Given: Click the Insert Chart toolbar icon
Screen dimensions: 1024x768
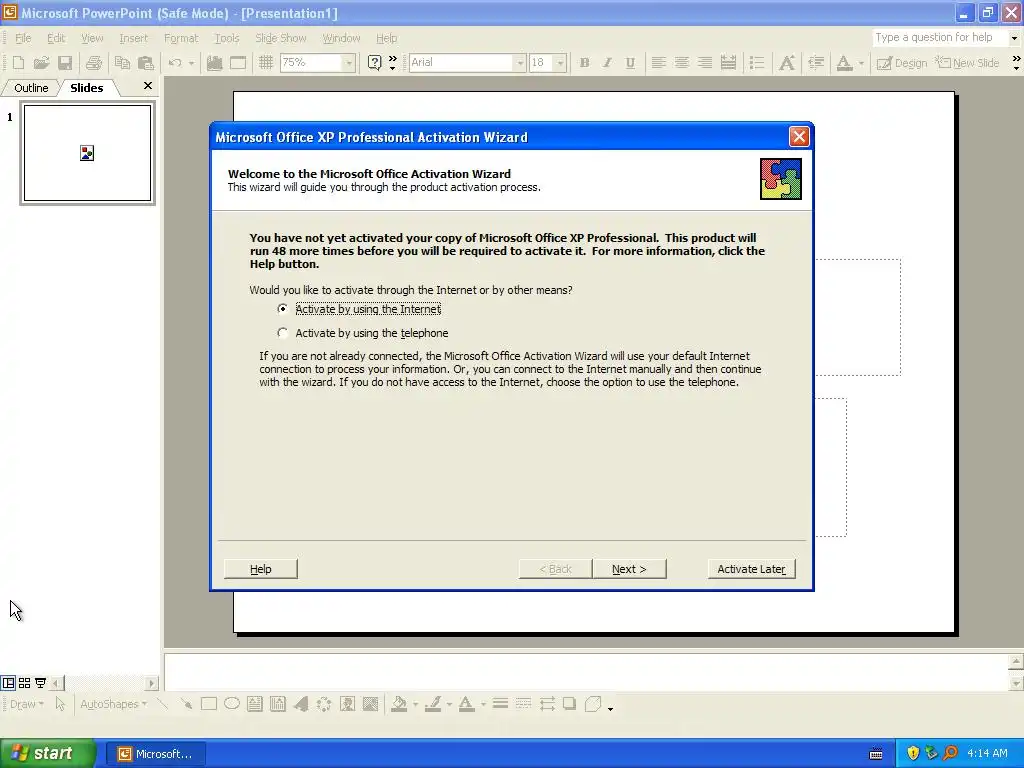Looking at the screenshot, I should click(214, 63).
